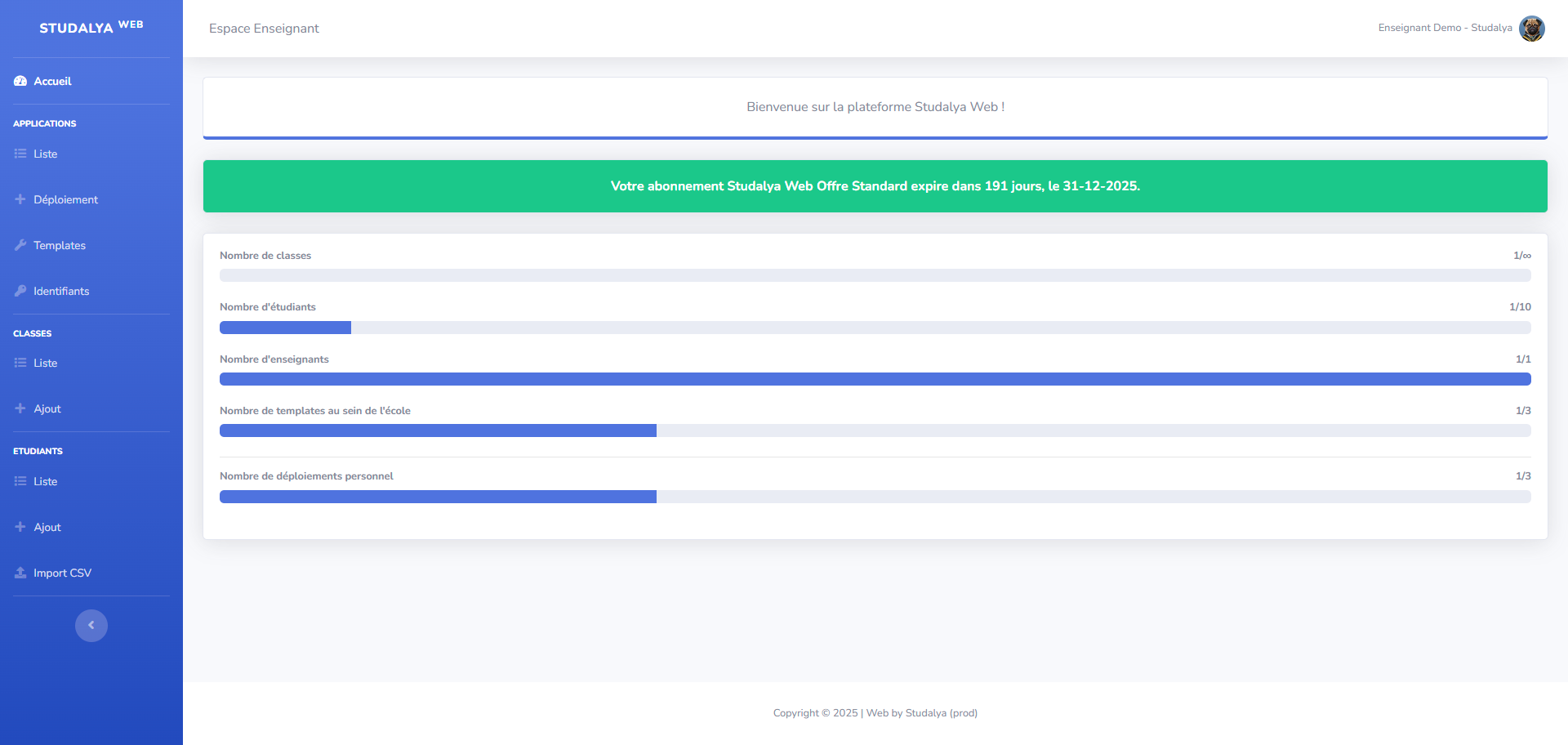Open the user avatar picture
The height and width of the screenshot is (745, 1568).
point(1532,28)
